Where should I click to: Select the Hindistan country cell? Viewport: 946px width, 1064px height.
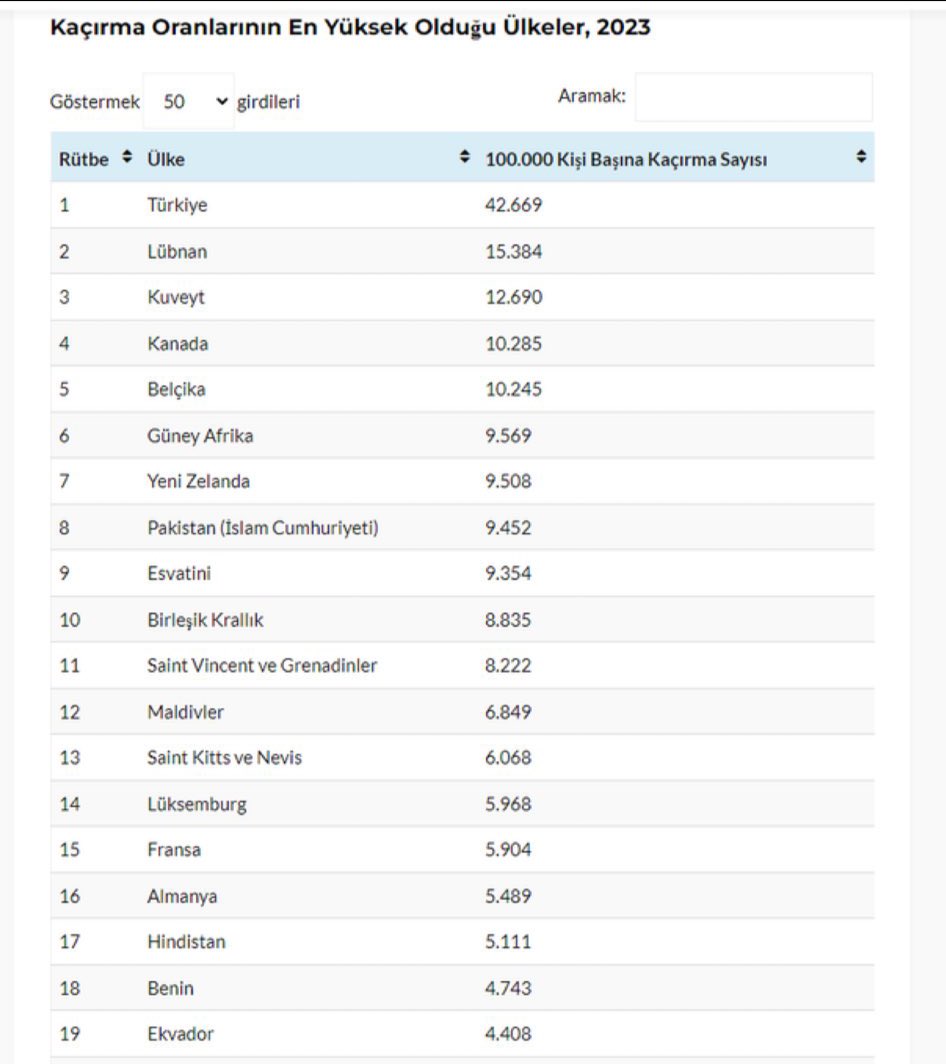coord(186,943)
